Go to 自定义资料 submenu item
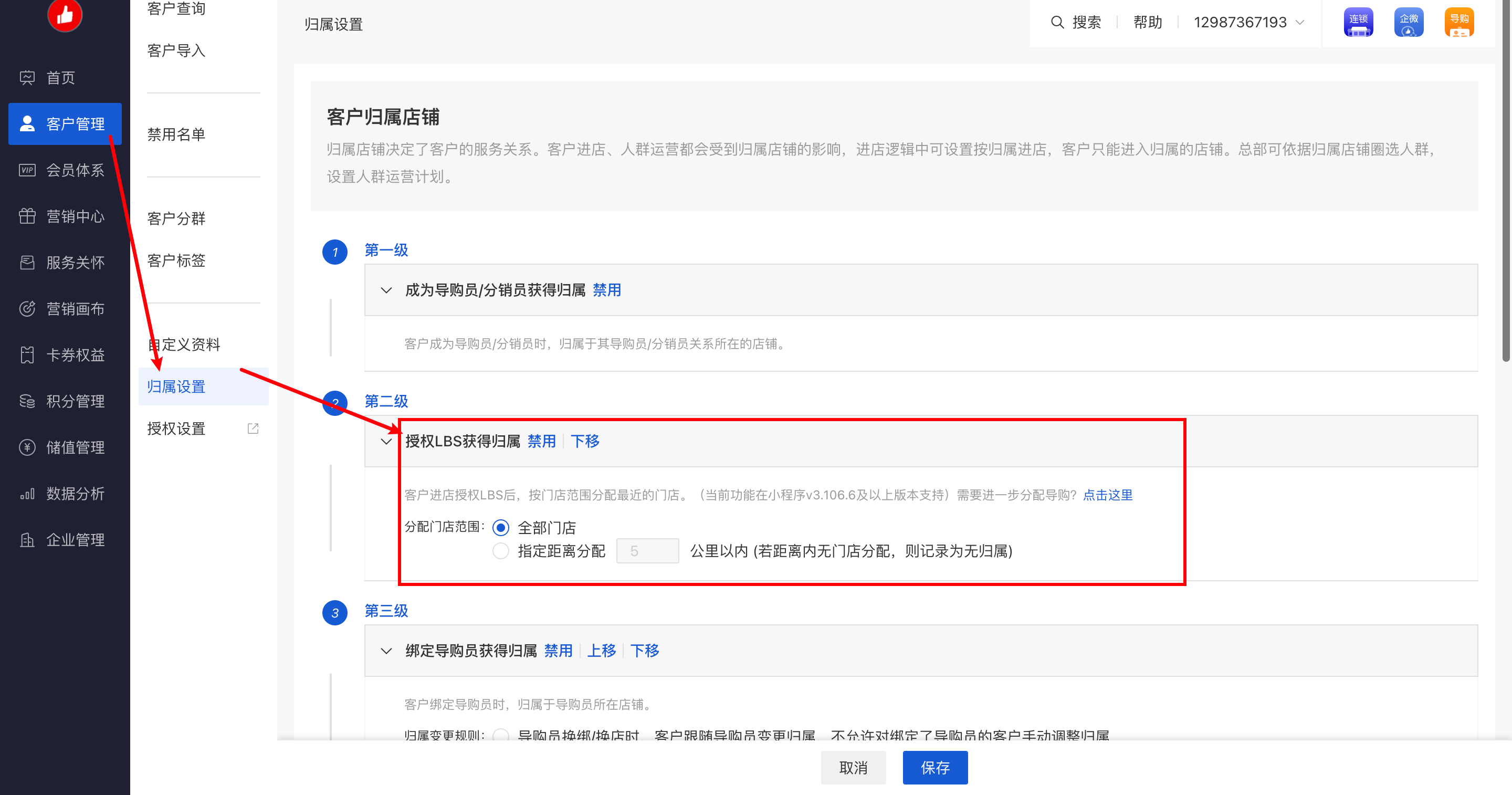This screenshot has width=1512, height=795. 184,344
